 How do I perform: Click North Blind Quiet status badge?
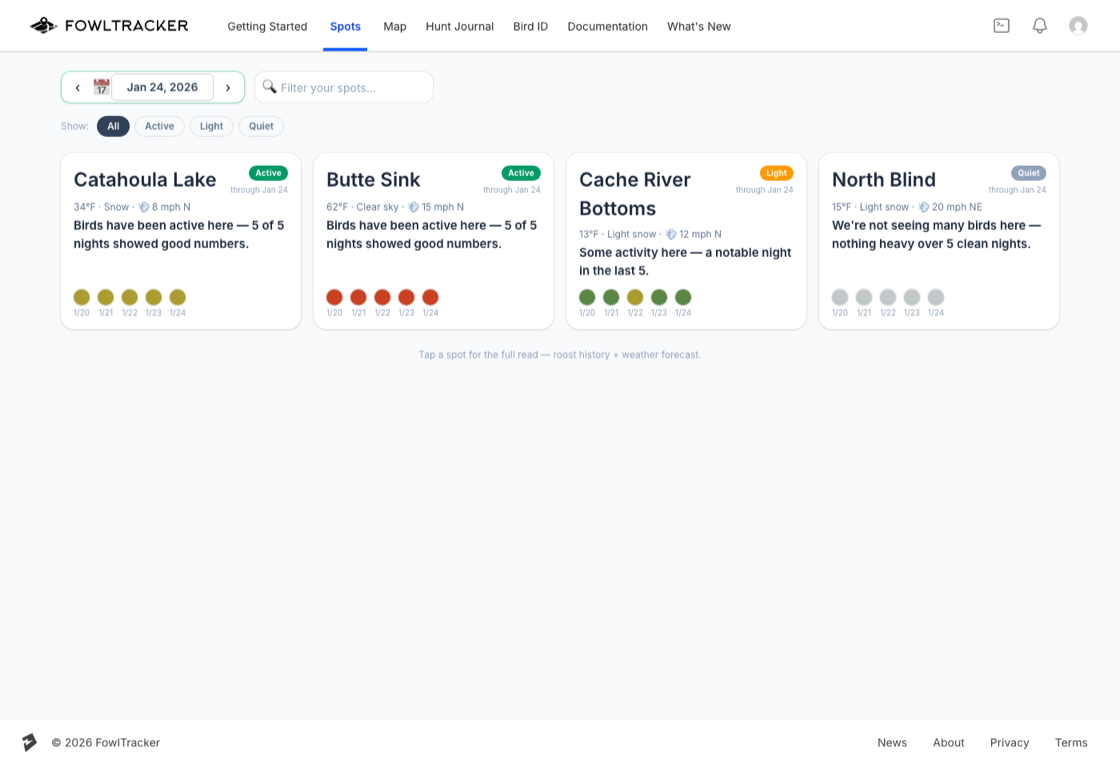pos(1029,173)
